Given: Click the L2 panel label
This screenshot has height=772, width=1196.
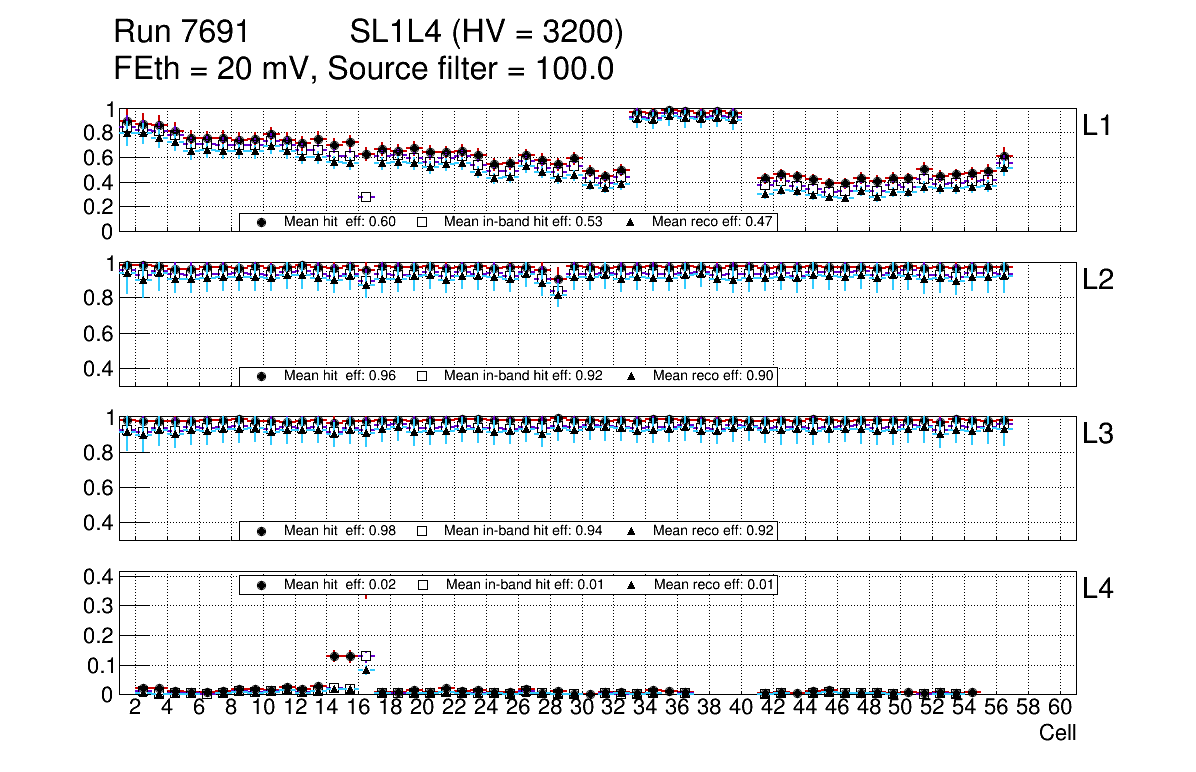Looking at the screenshot, I should (x=1098, y=280).
